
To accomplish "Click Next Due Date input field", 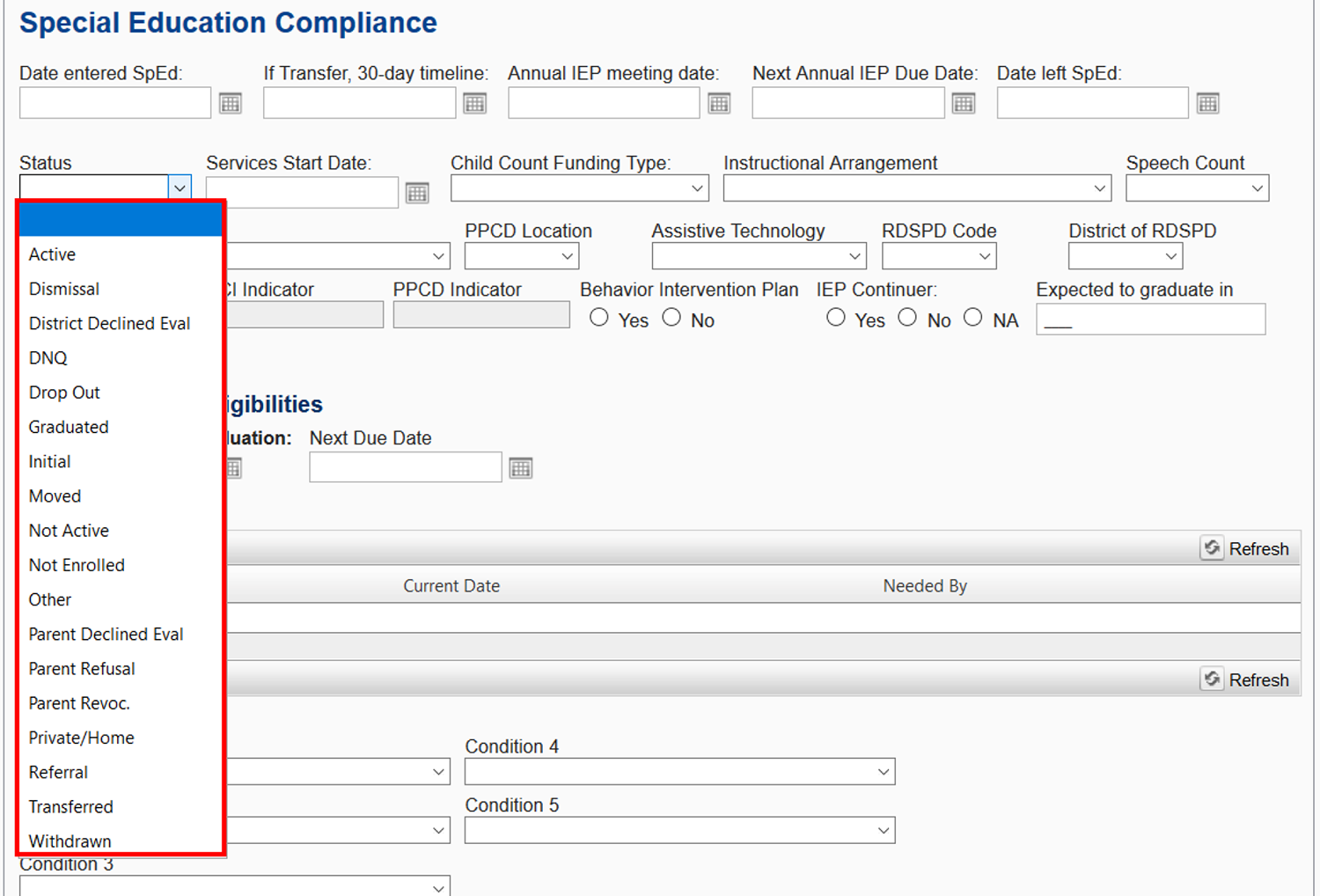I will 406,466.
